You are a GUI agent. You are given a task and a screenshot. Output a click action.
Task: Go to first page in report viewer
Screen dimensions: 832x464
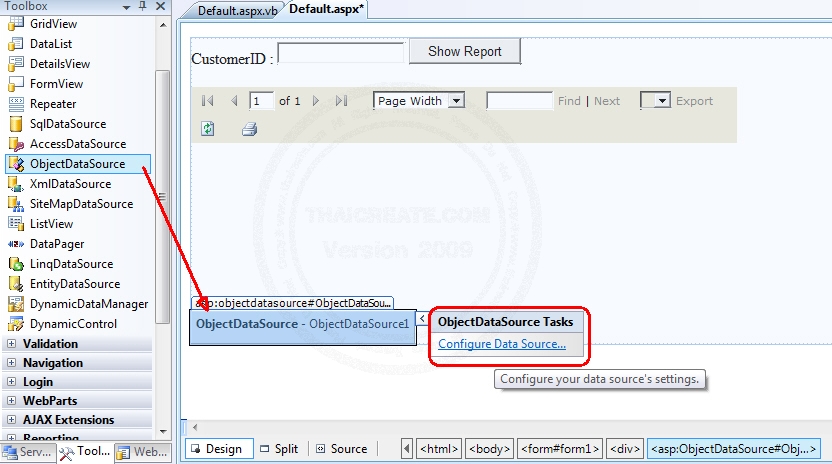207,101
